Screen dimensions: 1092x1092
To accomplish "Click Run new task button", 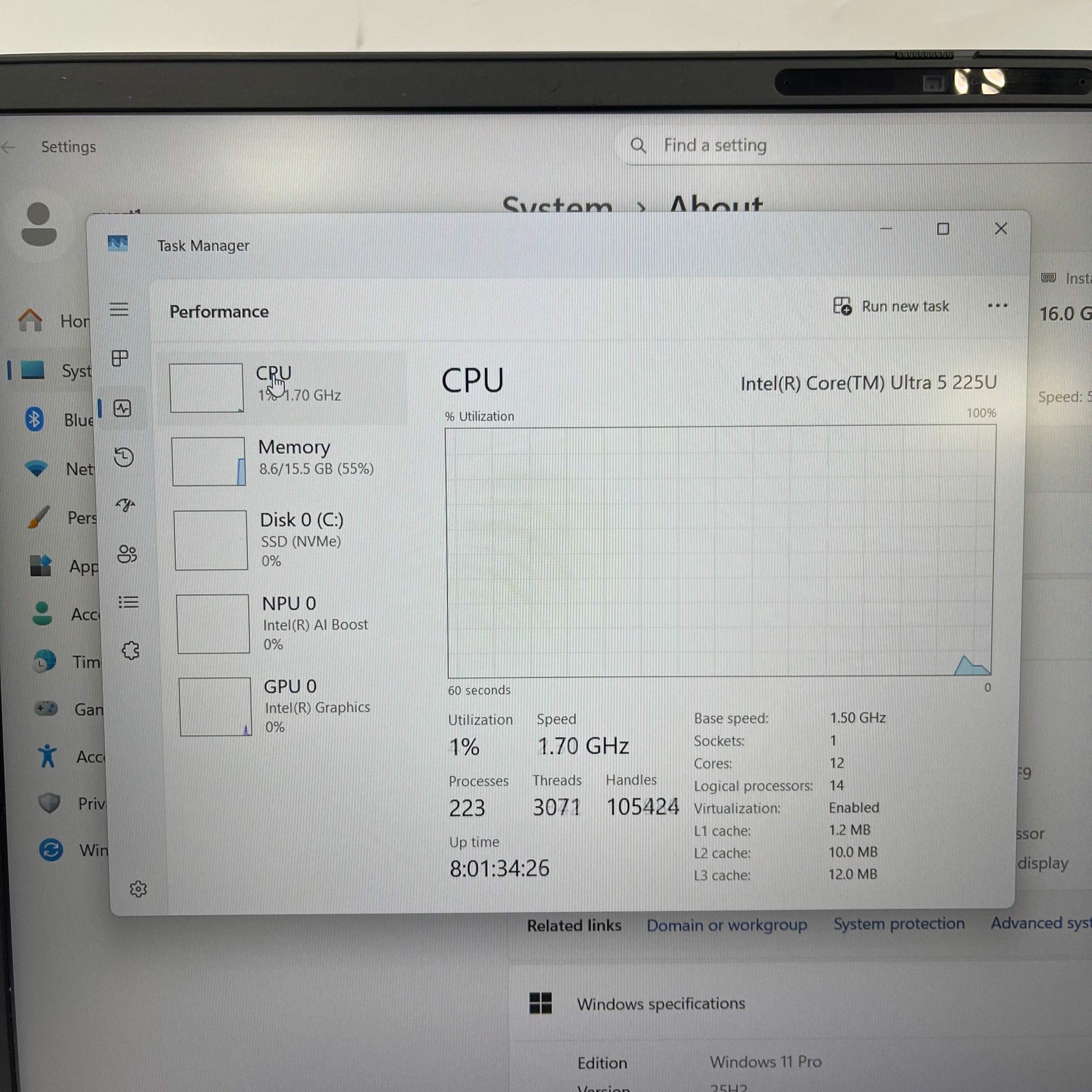I will tap(891, 306).
